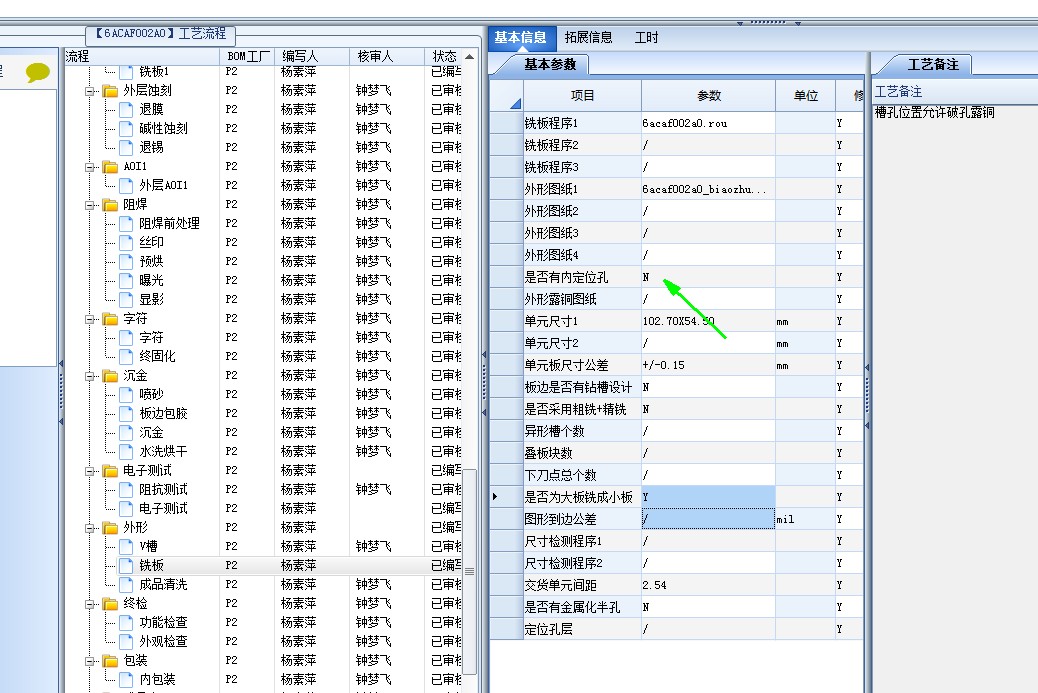The width and height of the screenshot is (1038, 693).
Task: Click document icon beside 成品清洗
Action: click(126, 584)
